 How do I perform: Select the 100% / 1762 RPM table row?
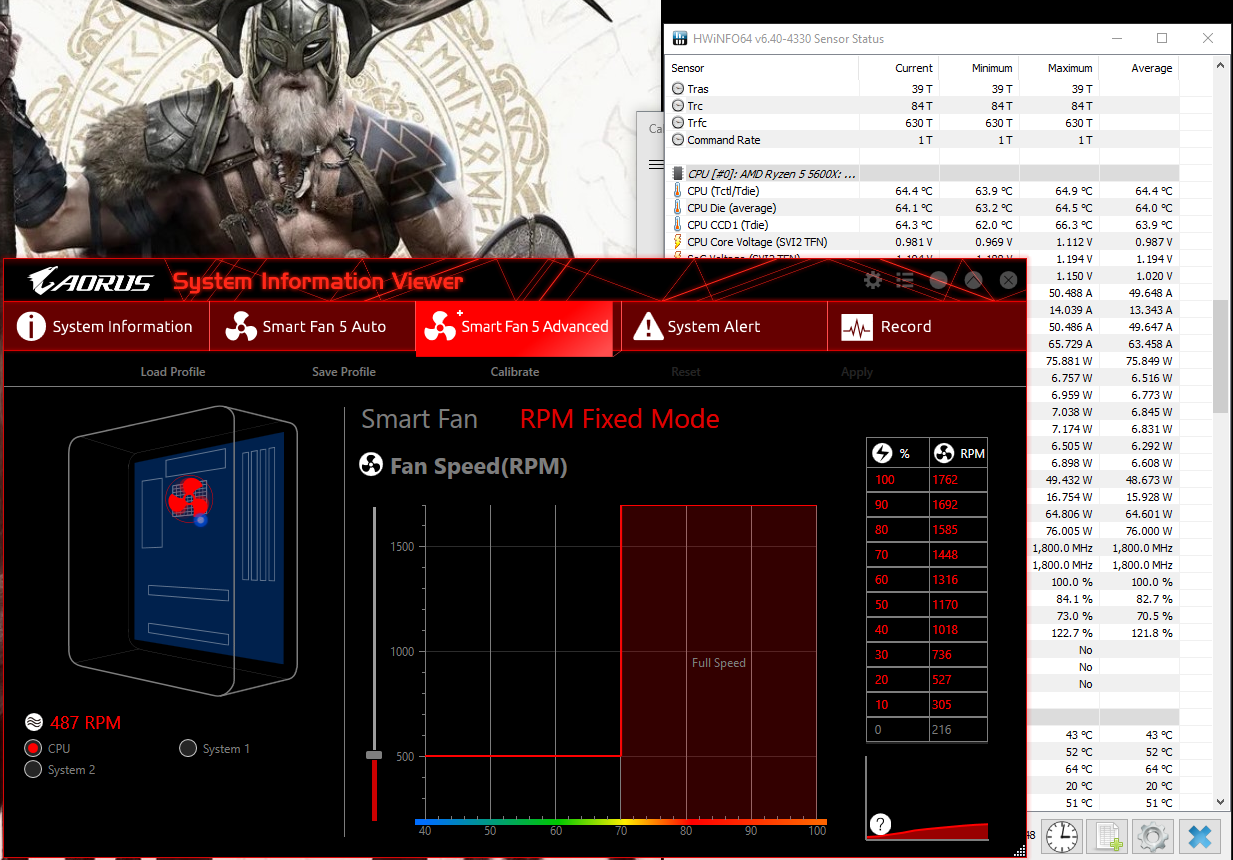(x=927, y=480)
